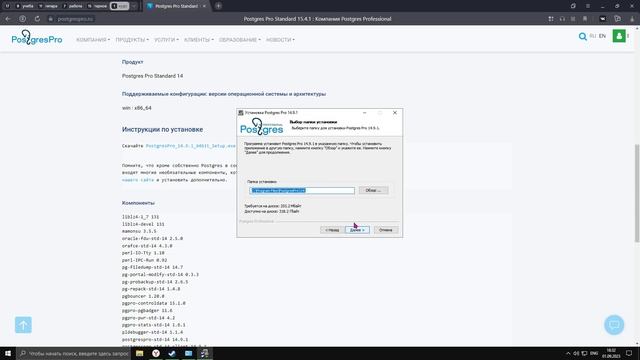640x360 pixels.
Task: Open the КЛИЕНТЫ dropdown menu
Action: coord(199,40)
